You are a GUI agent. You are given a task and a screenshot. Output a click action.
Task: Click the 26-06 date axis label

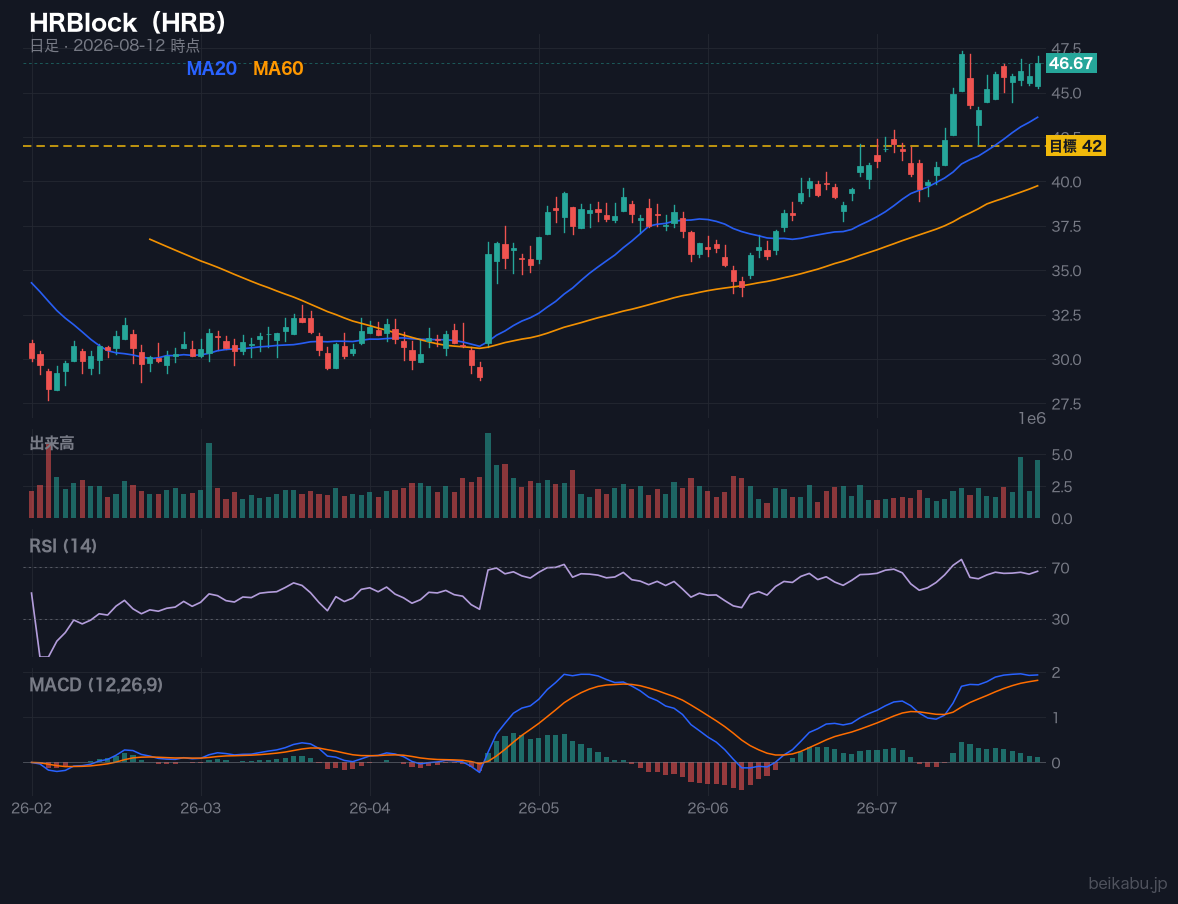[x=708, y=808]
